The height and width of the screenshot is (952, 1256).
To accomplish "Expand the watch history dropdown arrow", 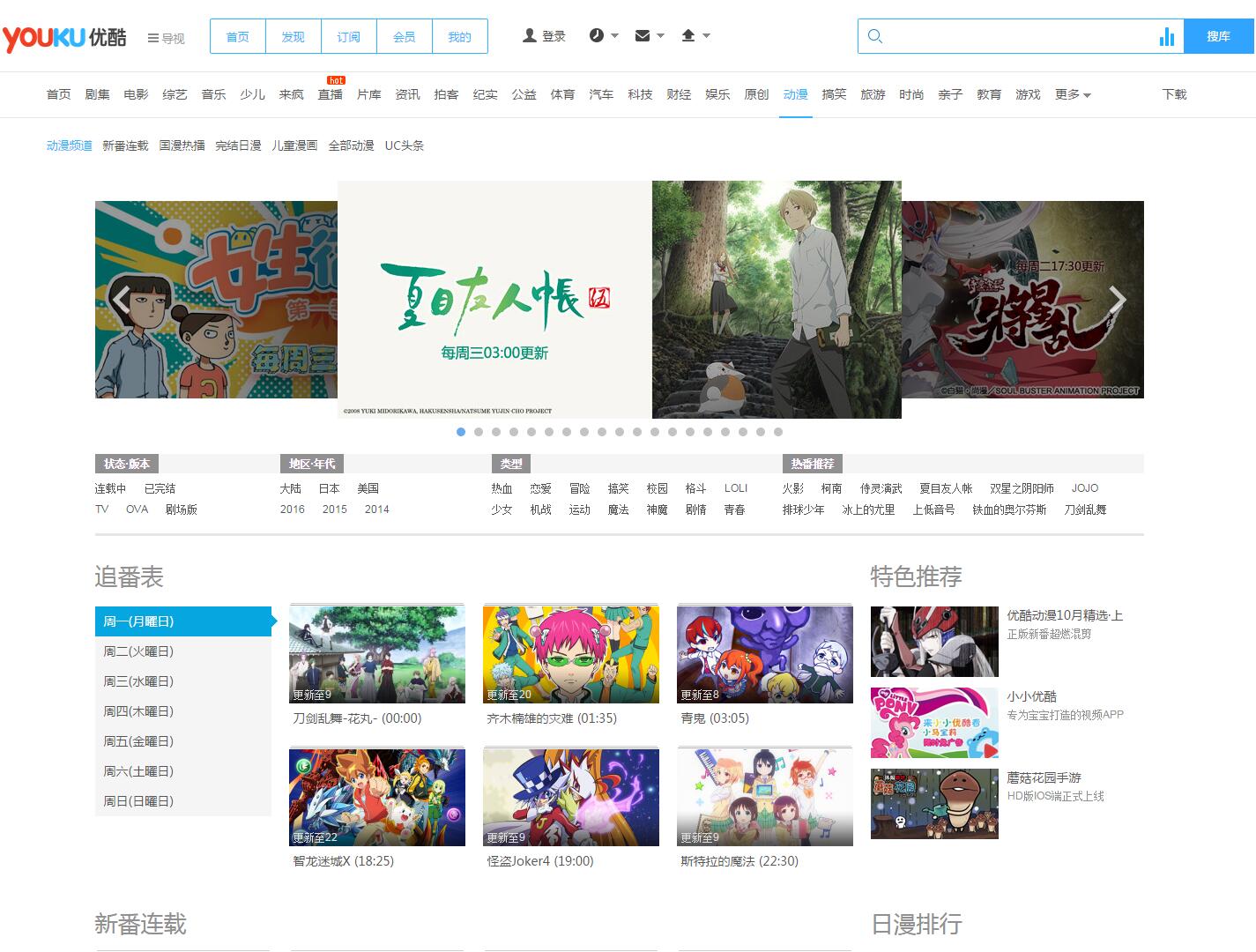I will coord(615,36).
